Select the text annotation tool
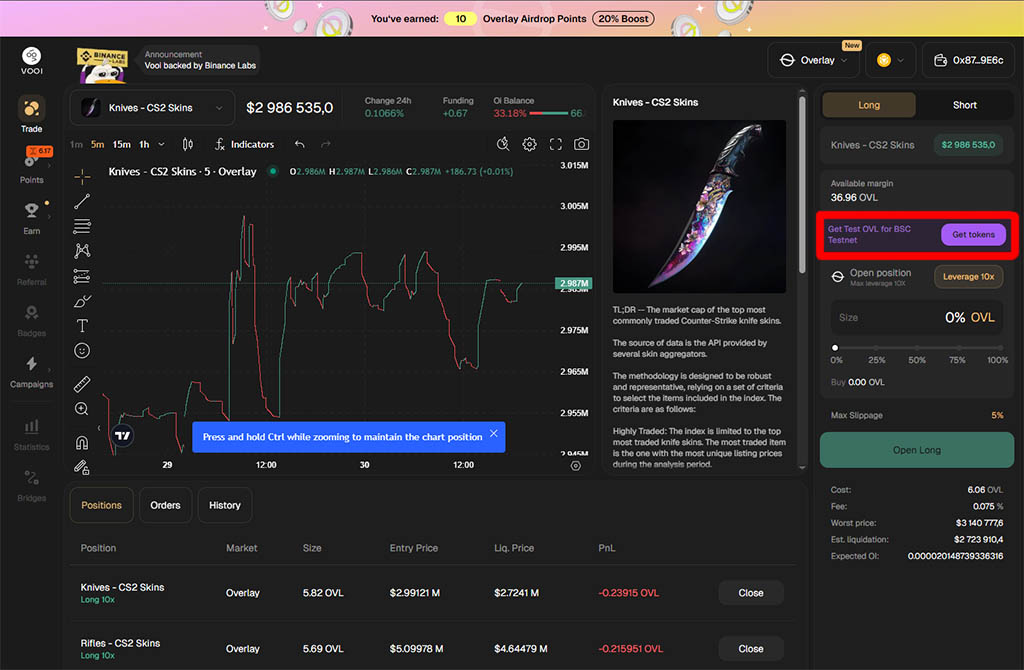Image resolution: width=1024 pixels, height=670 pixels. (82, 326)
